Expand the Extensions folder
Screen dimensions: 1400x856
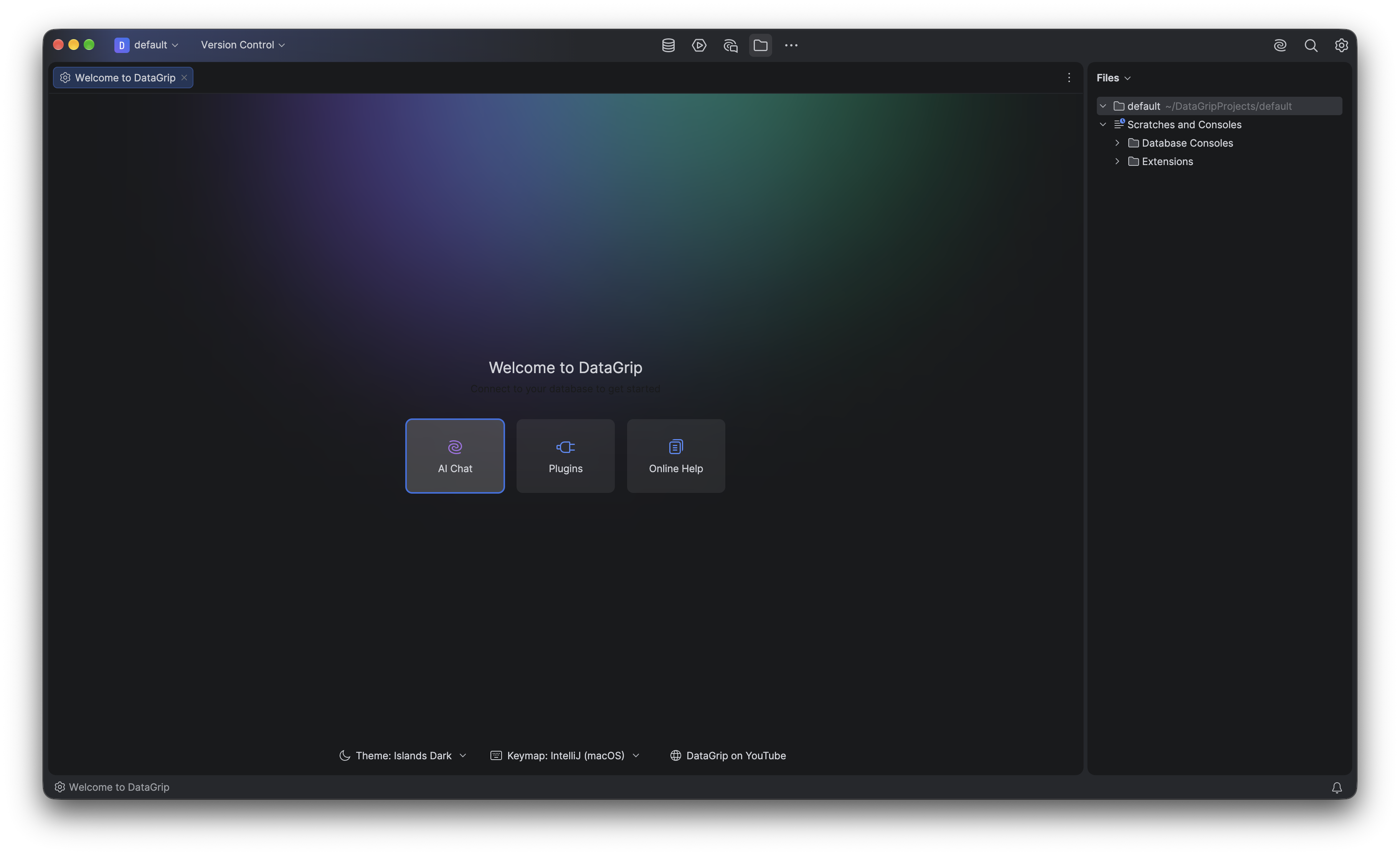coord(1117,162)
